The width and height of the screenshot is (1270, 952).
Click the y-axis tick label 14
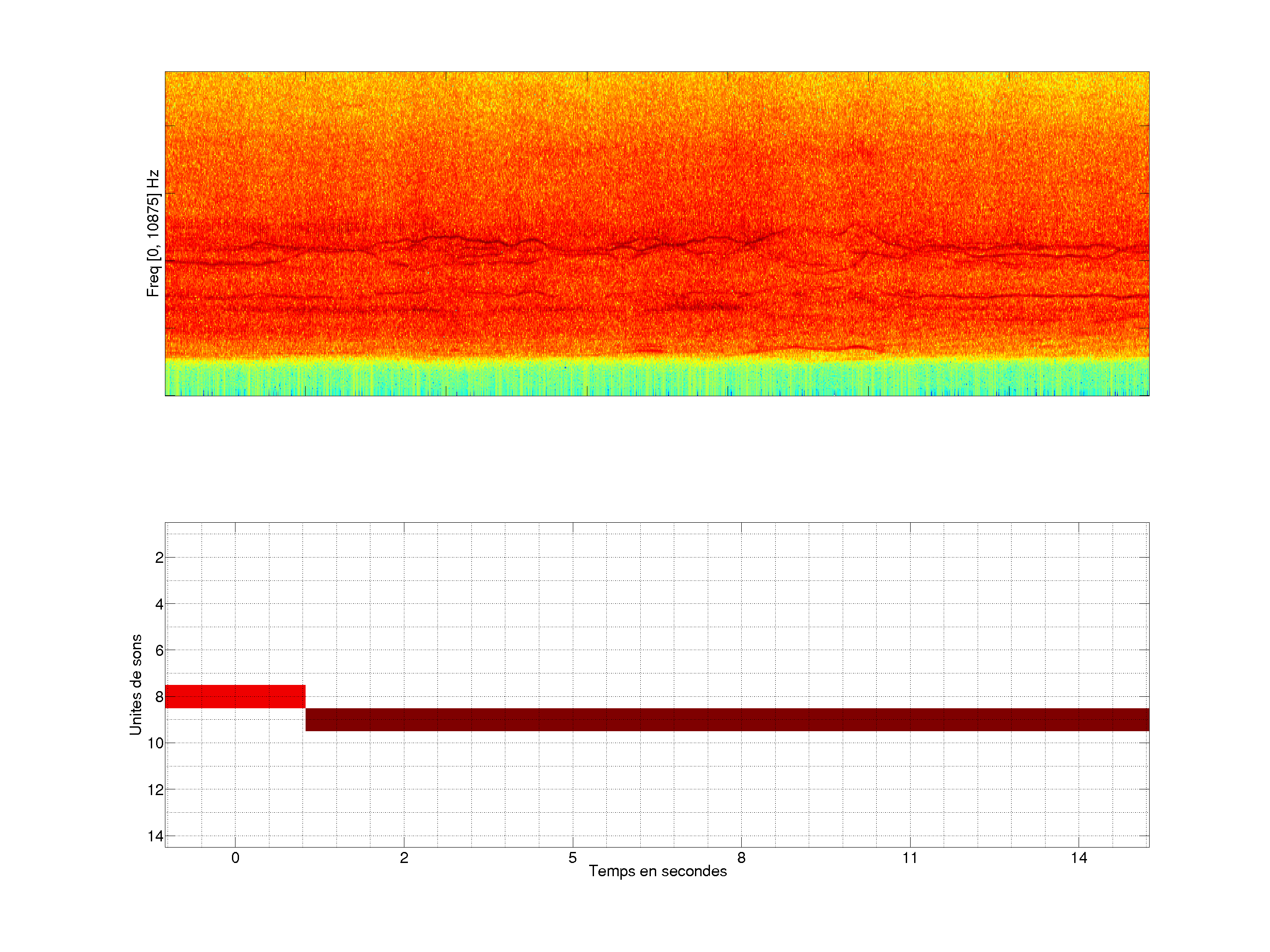pos(156,836)
